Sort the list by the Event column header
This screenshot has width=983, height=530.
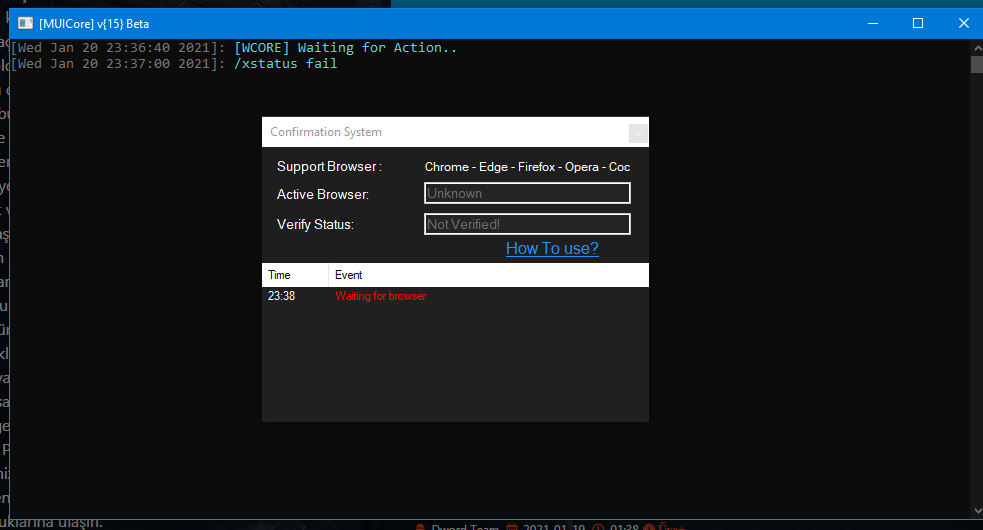point(488,275)
